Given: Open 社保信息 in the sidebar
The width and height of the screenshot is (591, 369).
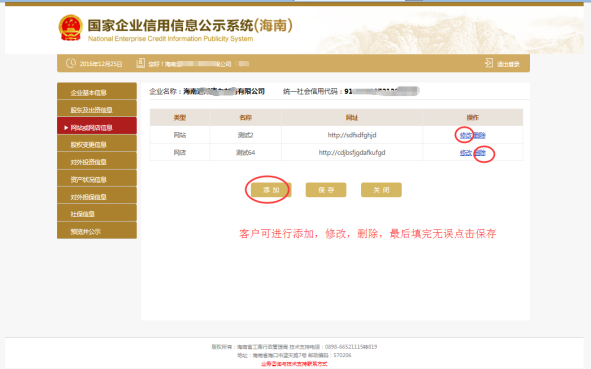Looking at the screenshot, I should coord(97,214).
